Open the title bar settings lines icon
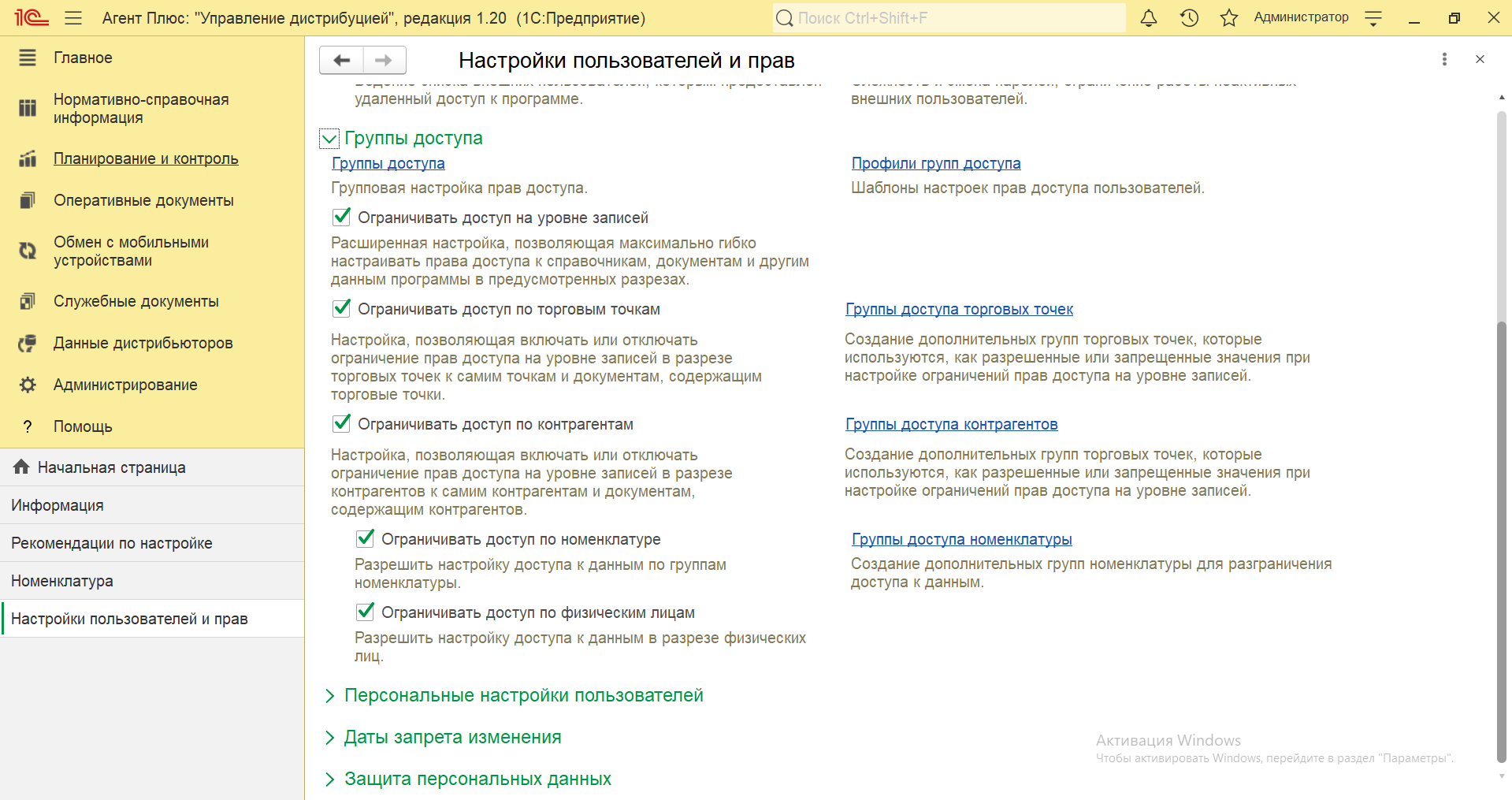 [1373, 17]
